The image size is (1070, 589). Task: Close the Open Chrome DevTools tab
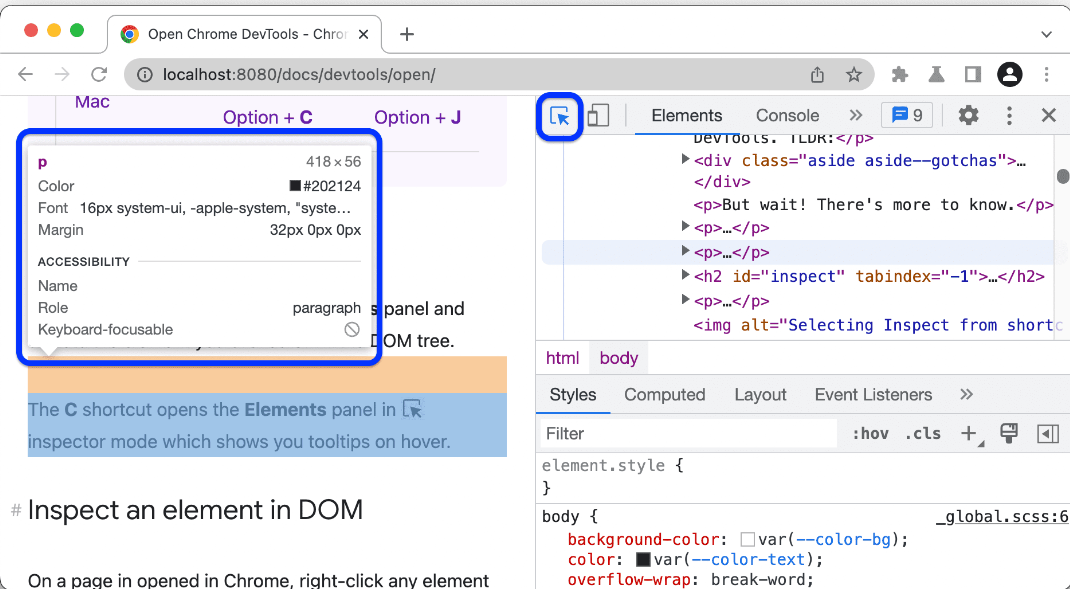[364, 34]
